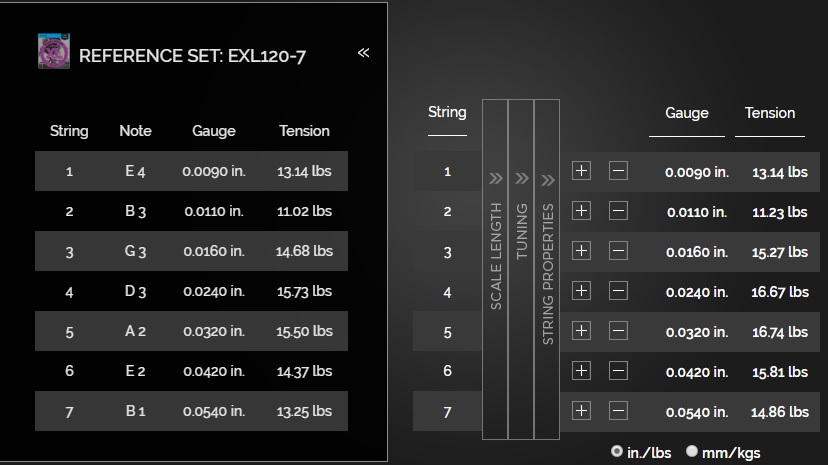828x465 pixels.
Task: Click the EXL120-7 string pack thumbnail
Action: pyautogui.click(x=54, y=51)
